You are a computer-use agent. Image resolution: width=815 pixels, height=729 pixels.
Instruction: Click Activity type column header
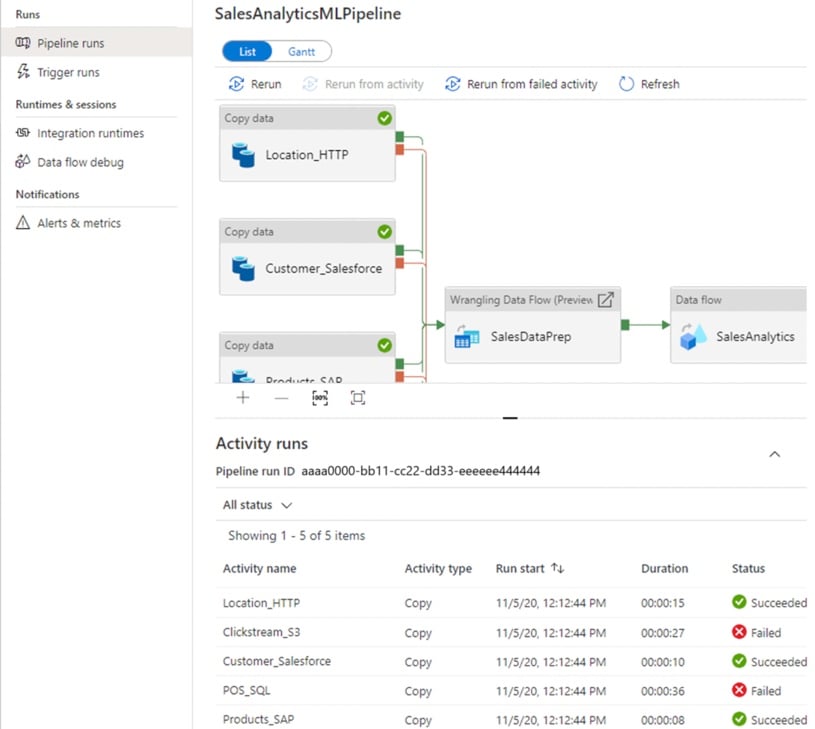438,568
